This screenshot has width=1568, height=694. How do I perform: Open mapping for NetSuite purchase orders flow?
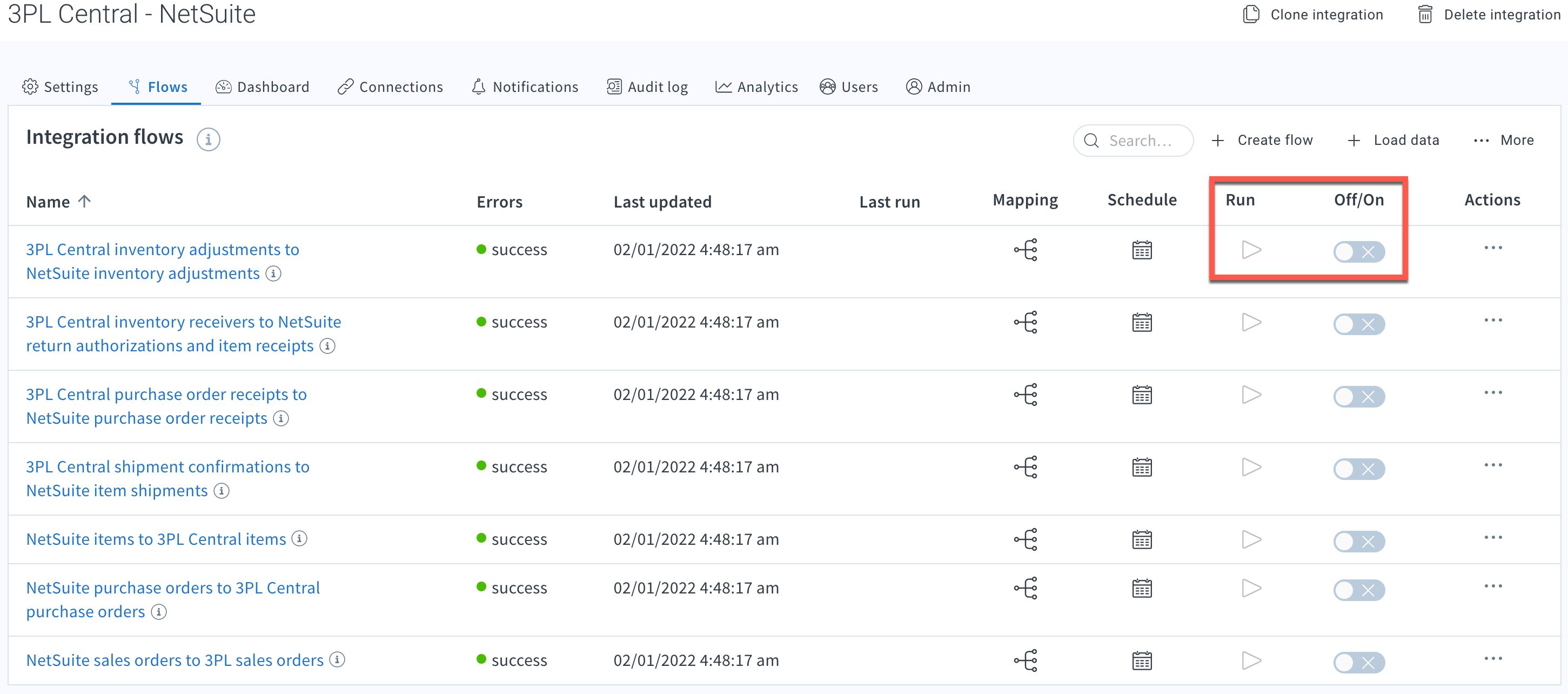pos(1026,588)
